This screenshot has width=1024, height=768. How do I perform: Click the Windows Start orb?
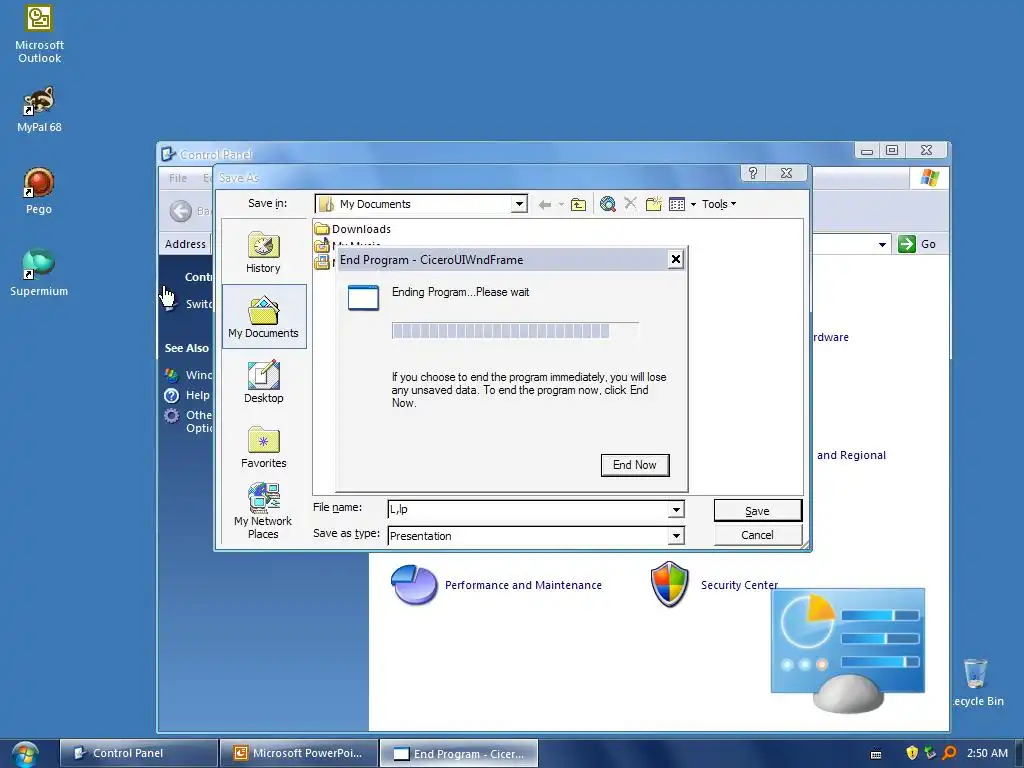pos(25,754)
